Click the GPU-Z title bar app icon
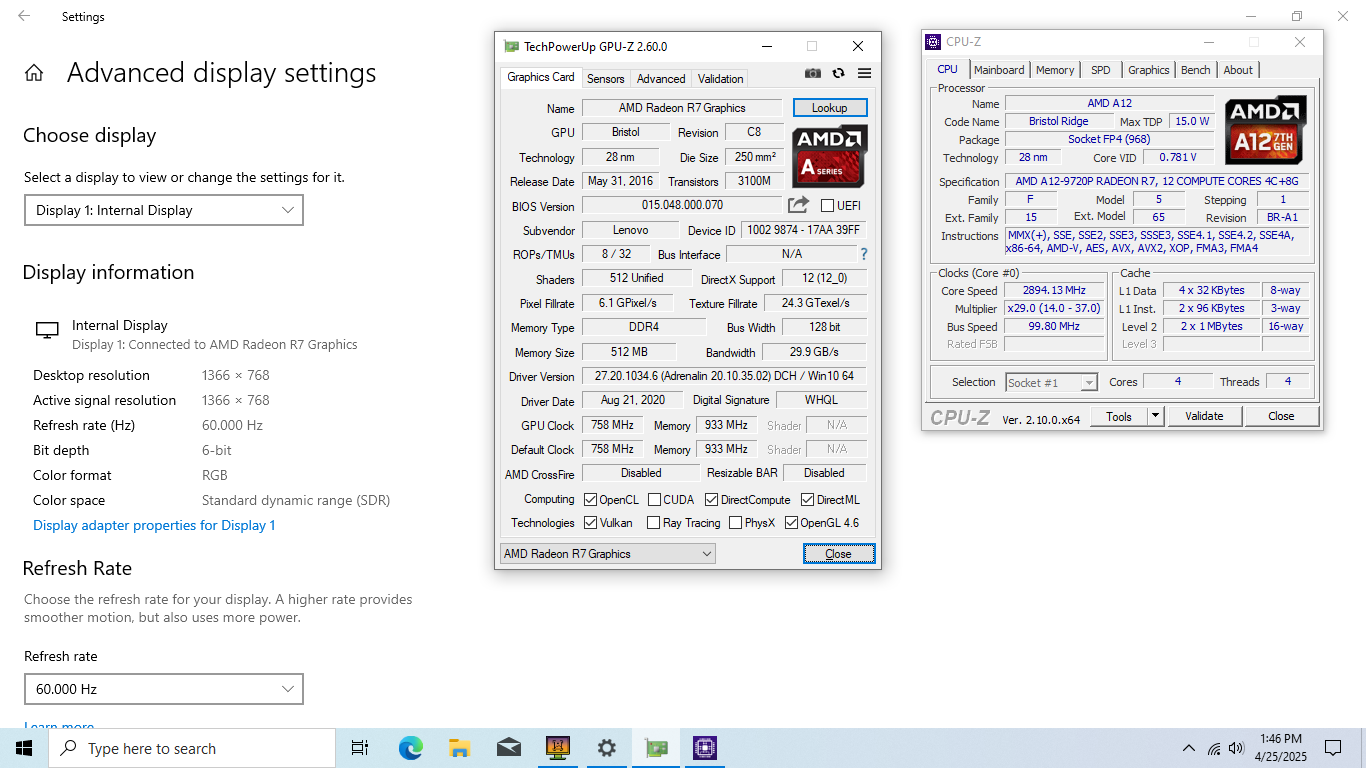The width and height of the screenshot is (1366, 768). pos(511,46)
